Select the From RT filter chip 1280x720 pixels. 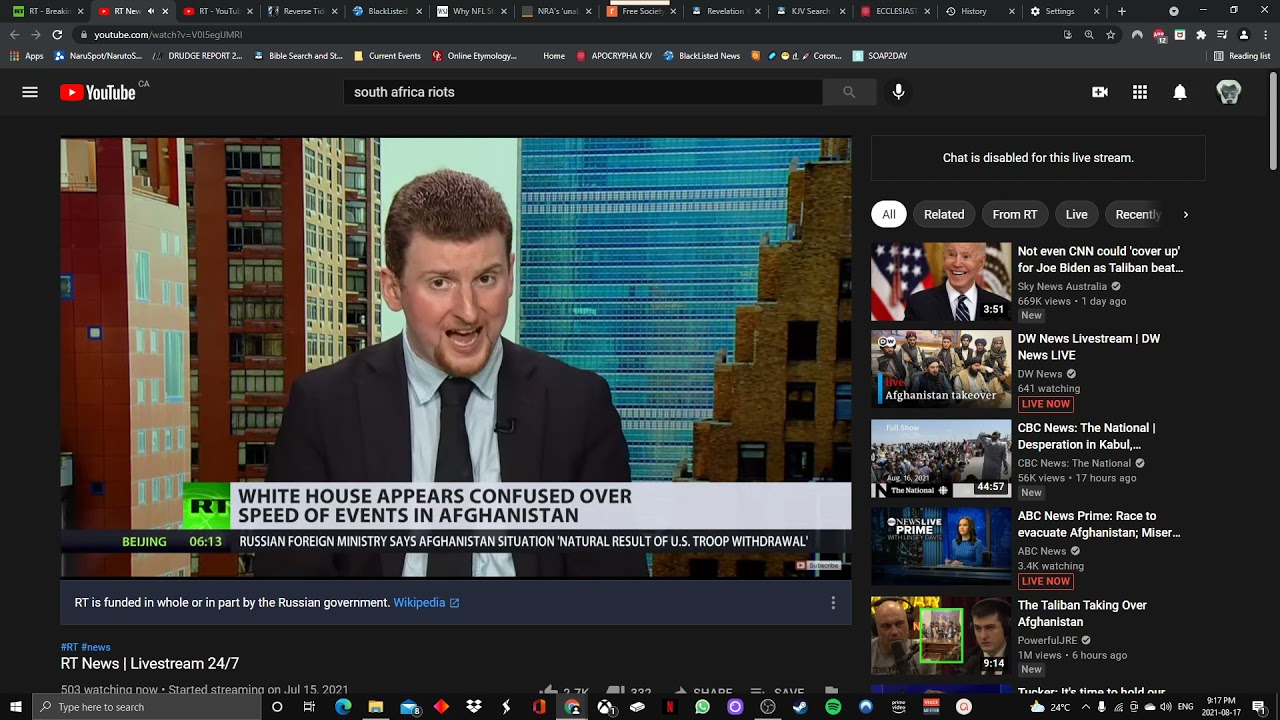(1014, 214)
